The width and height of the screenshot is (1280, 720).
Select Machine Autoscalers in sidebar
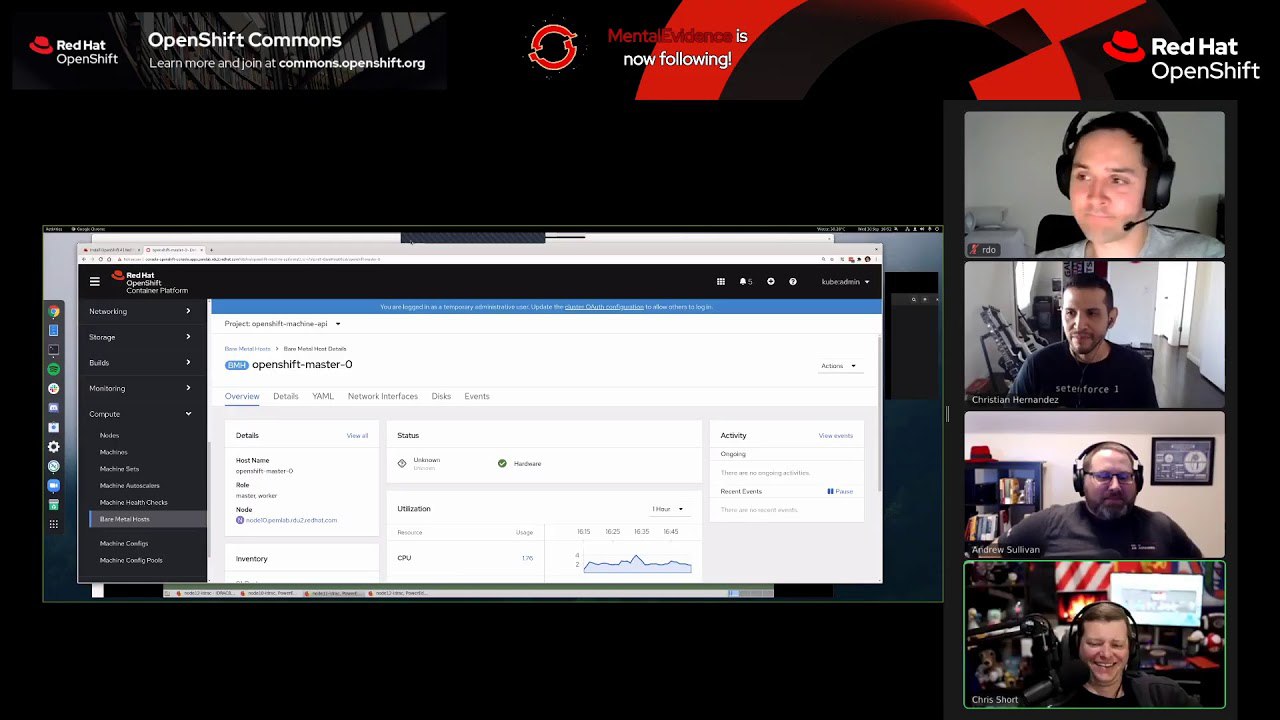point(130,486)
